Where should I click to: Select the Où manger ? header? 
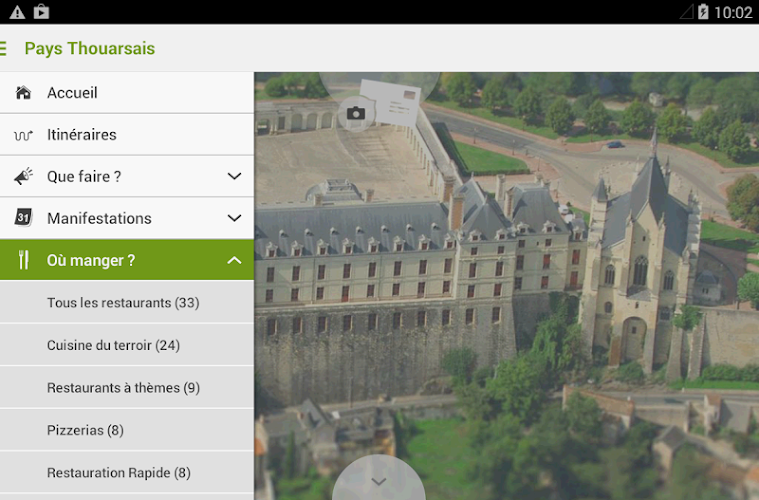127,260
